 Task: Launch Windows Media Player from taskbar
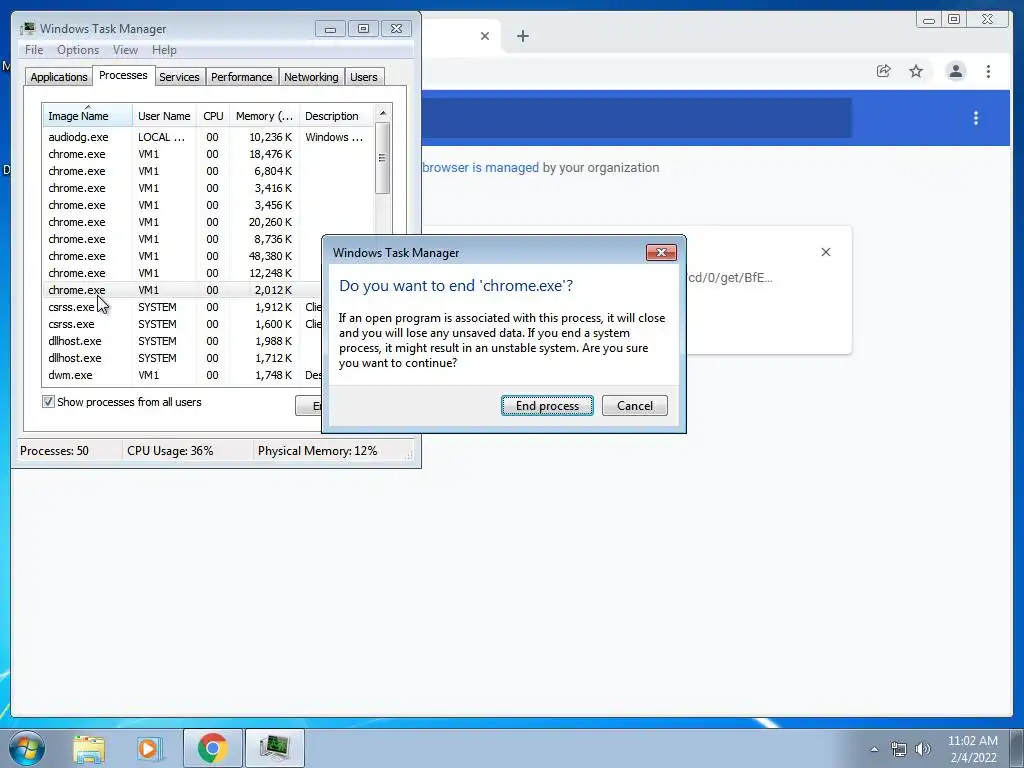149,748
